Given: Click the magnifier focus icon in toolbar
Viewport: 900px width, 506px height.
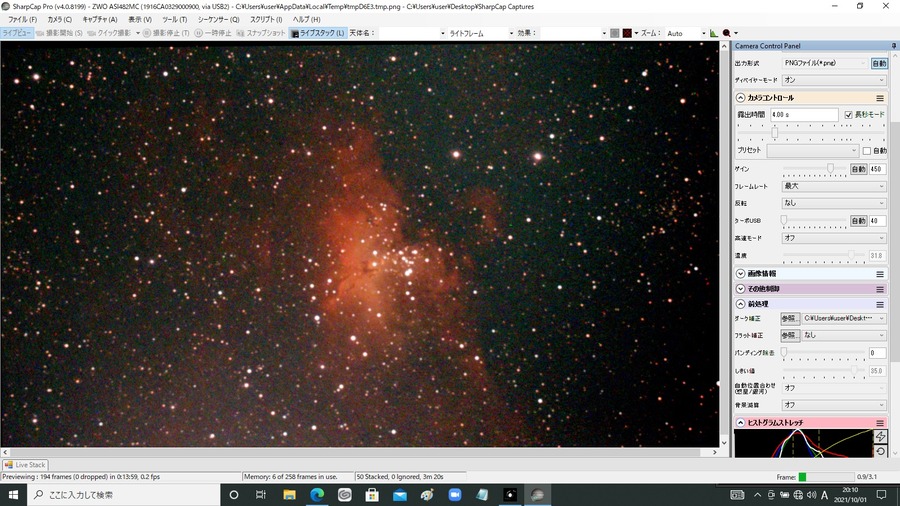Looking at the screenshot, I should (727, 33).
